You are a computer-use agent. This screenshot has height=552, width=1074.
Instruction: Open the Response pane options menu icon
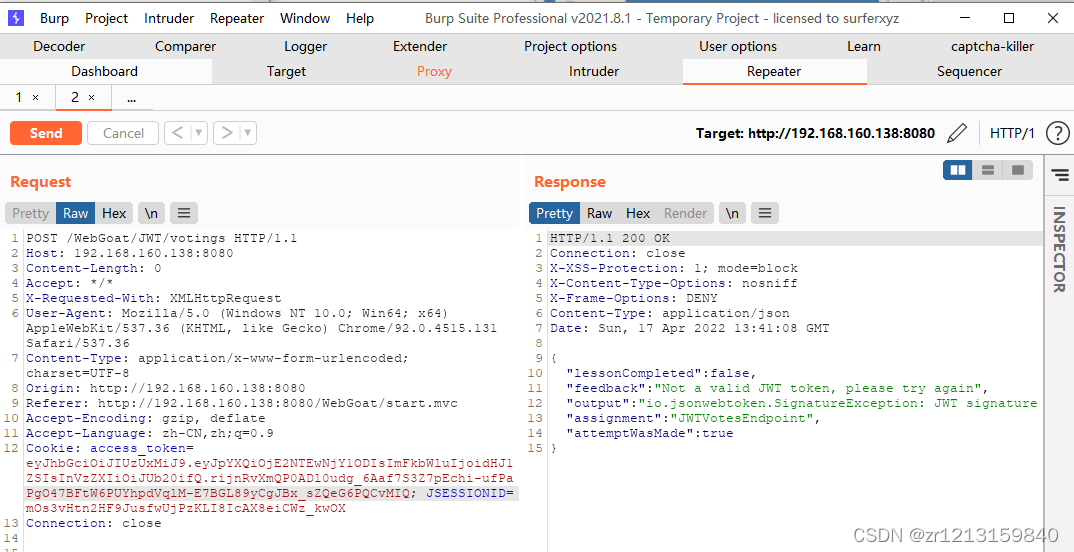pos(765,213)
